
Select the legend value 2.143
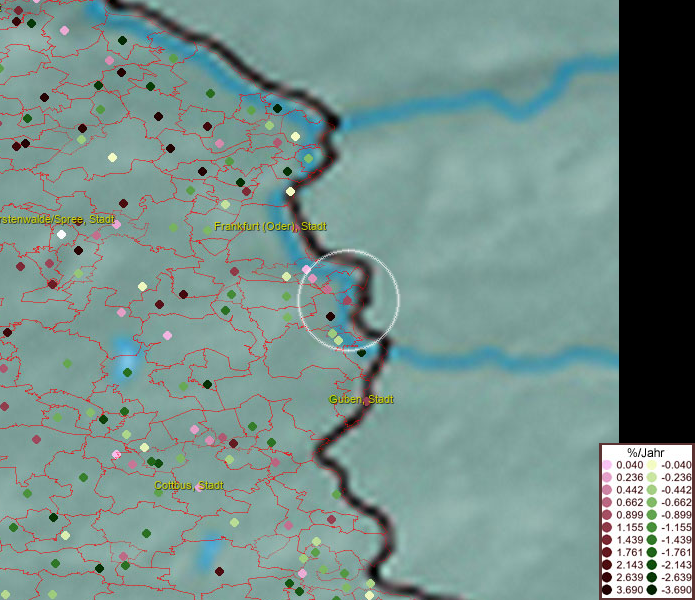click(629, 565)
